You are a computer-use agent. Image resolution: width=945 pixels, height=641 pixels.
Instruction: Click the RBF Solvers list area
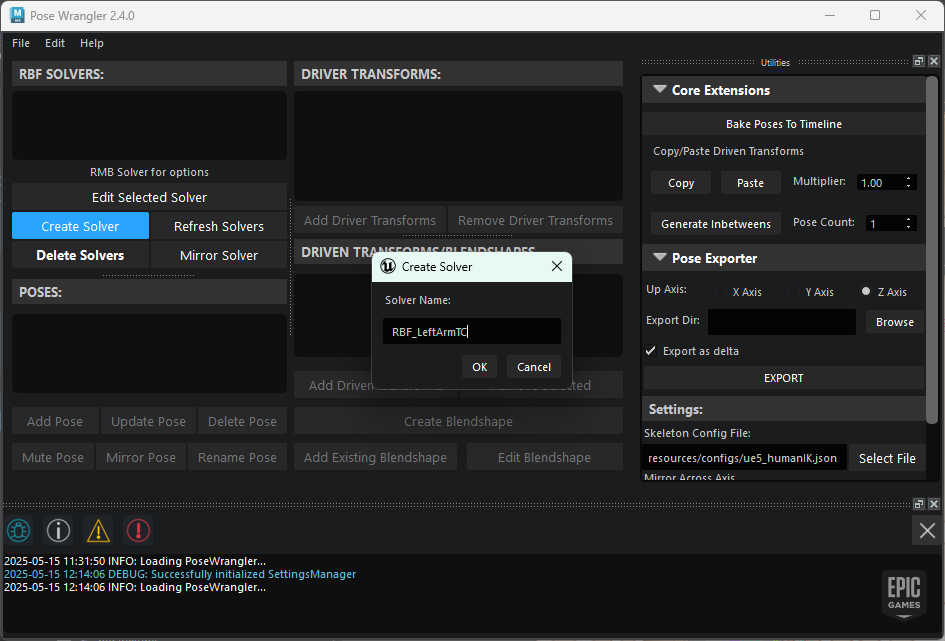coord(149,125)
